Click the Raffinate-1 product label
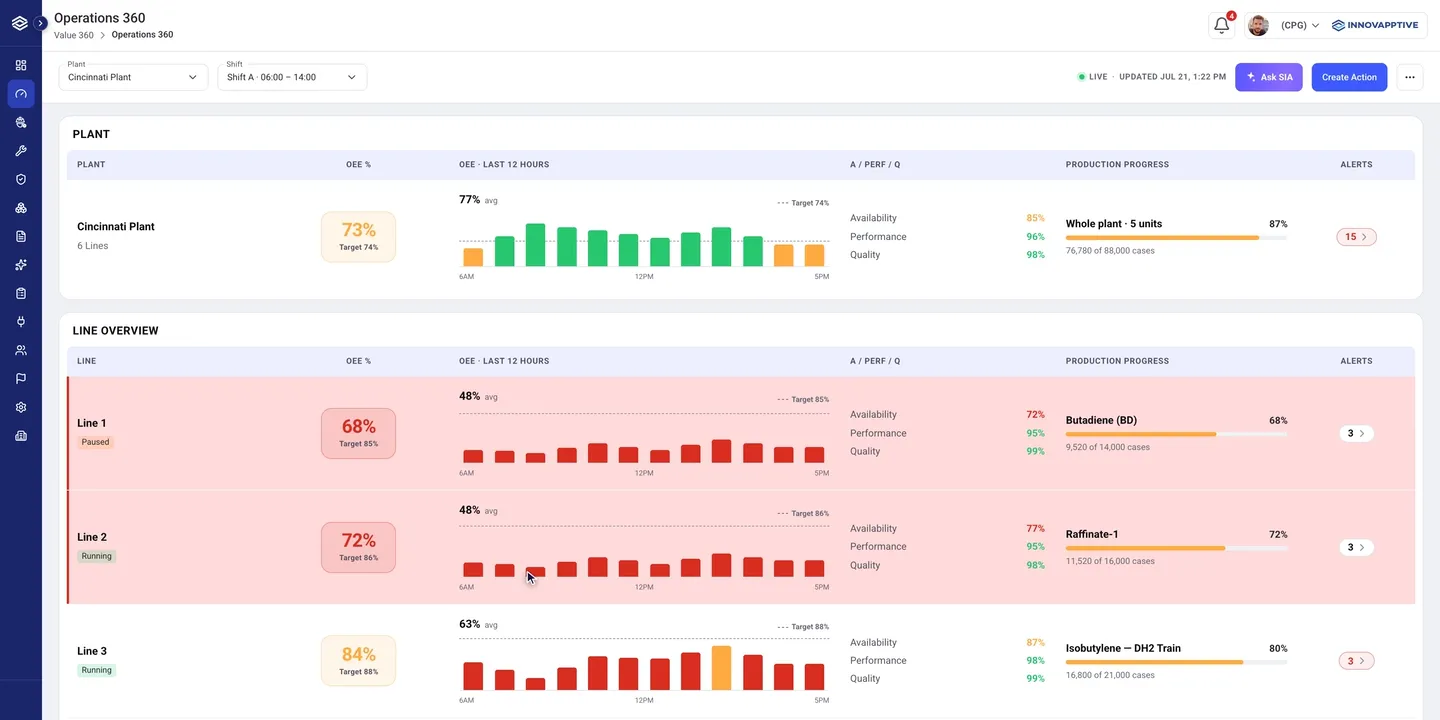 (1092, 534)
